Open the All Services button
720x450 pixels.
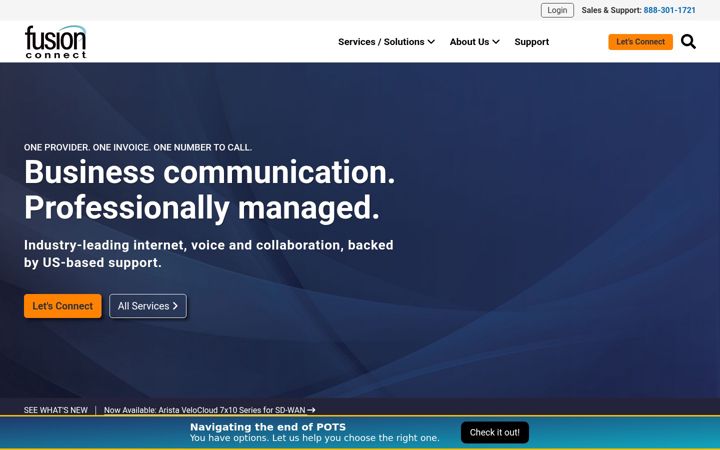click(x=148, y=306)
